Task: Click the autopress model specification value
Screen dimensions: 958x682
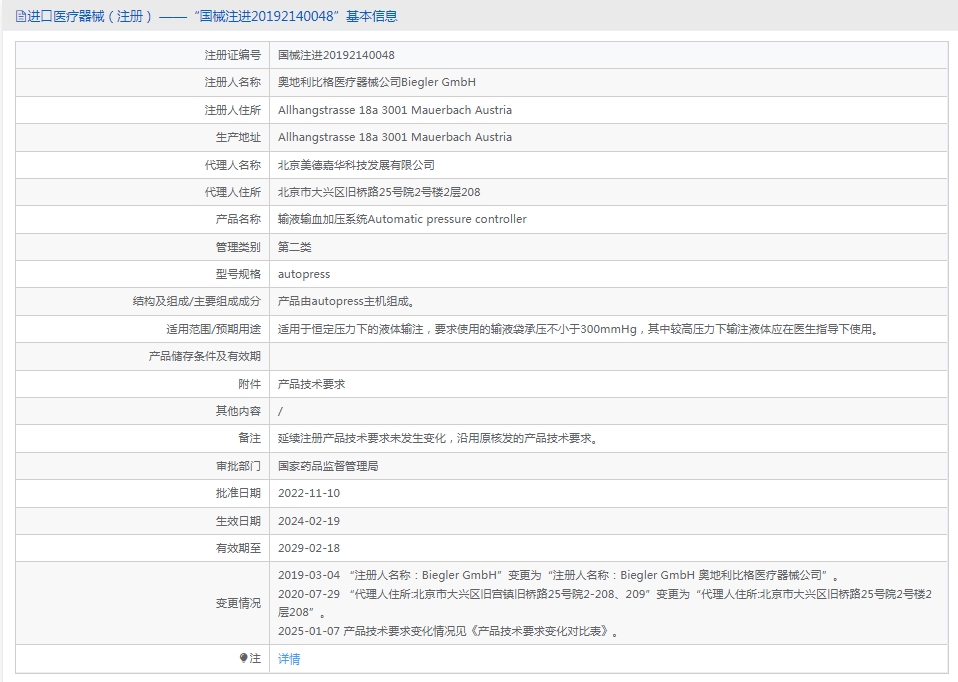Action: click(x=304, y=274)
